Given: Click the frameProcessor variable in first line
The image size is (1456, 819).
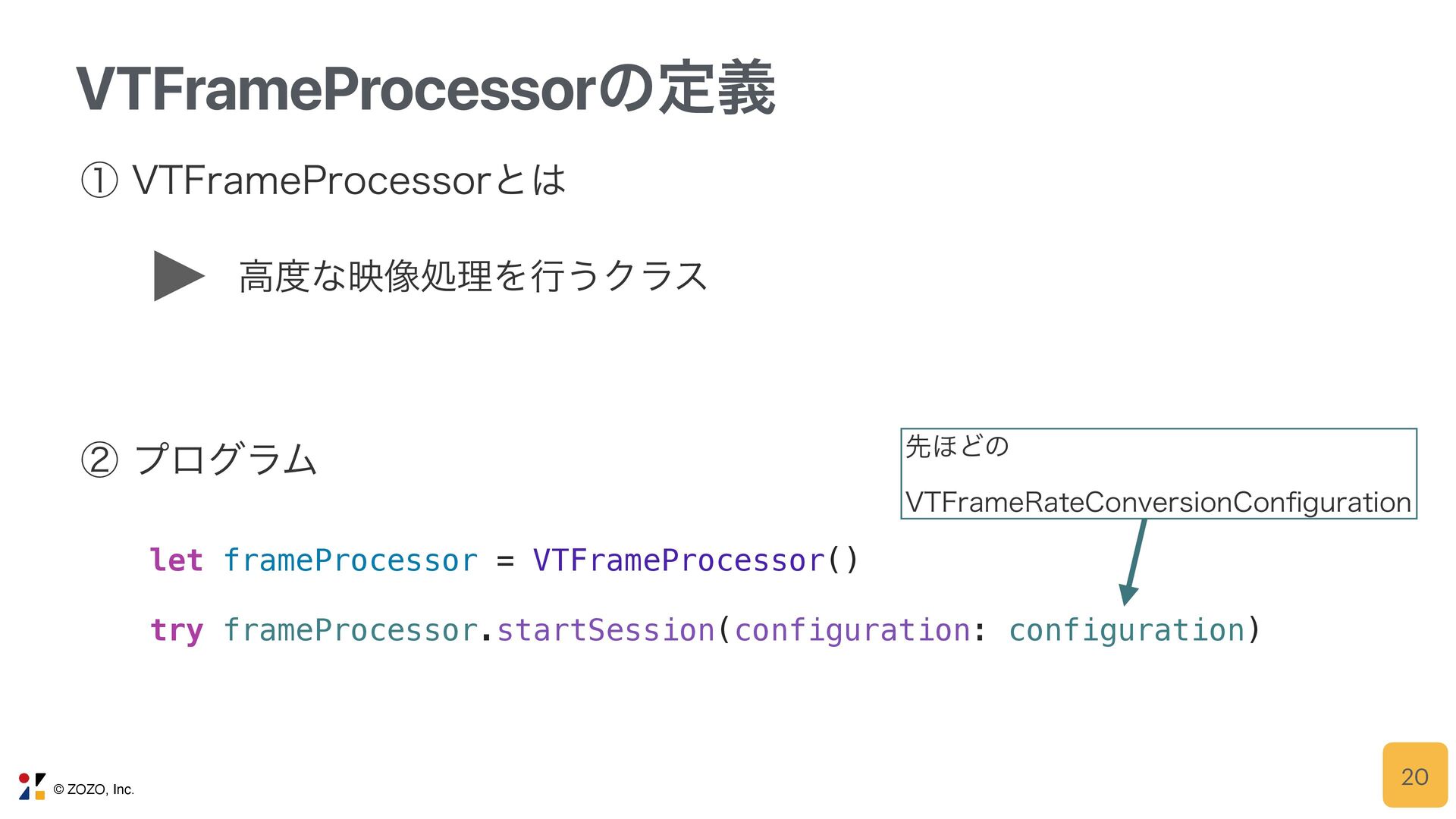Looking at the screenshot, I should [350, 560].
